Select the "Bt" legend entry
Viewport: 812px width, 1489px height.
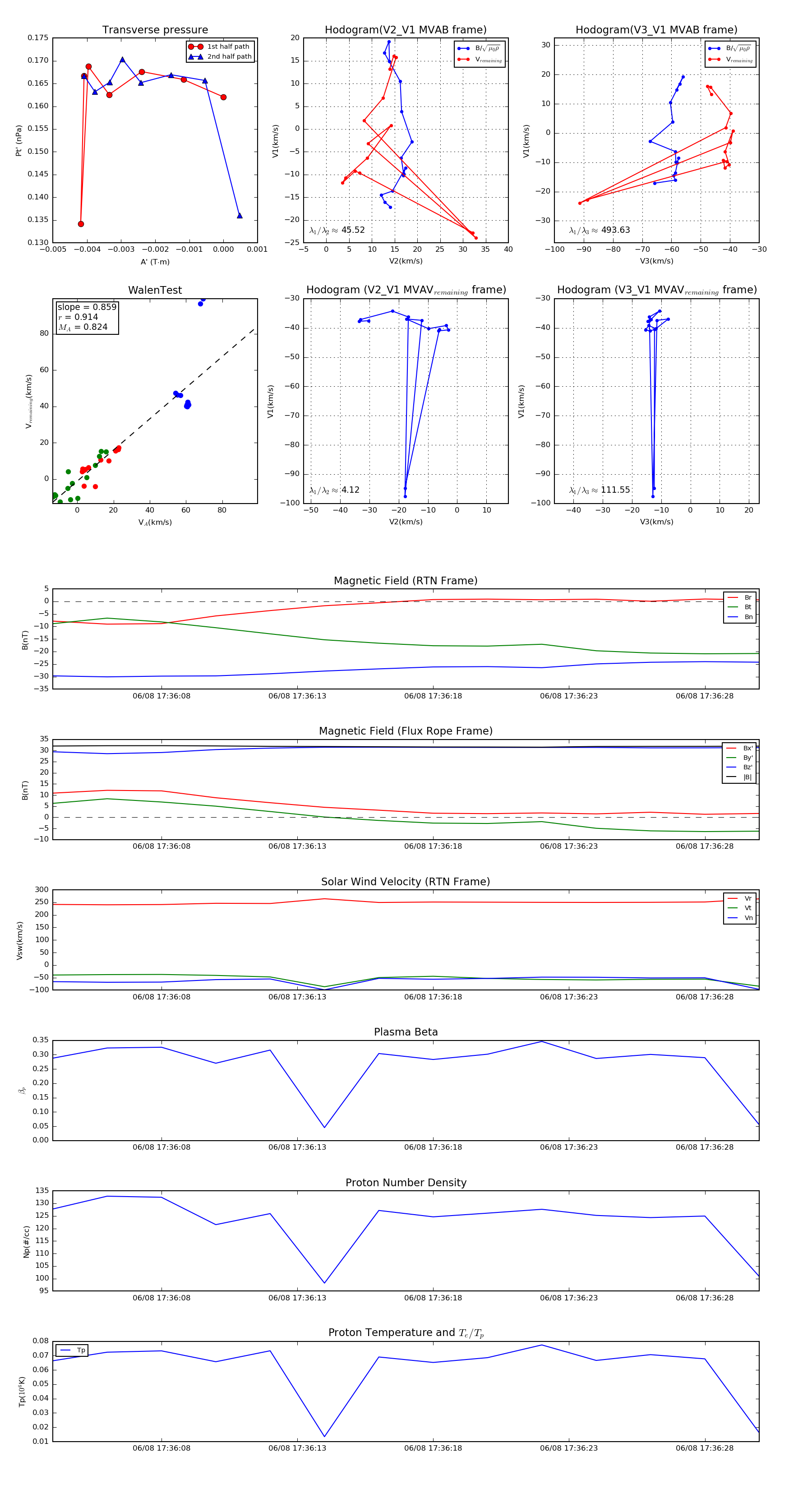point(740,607)
